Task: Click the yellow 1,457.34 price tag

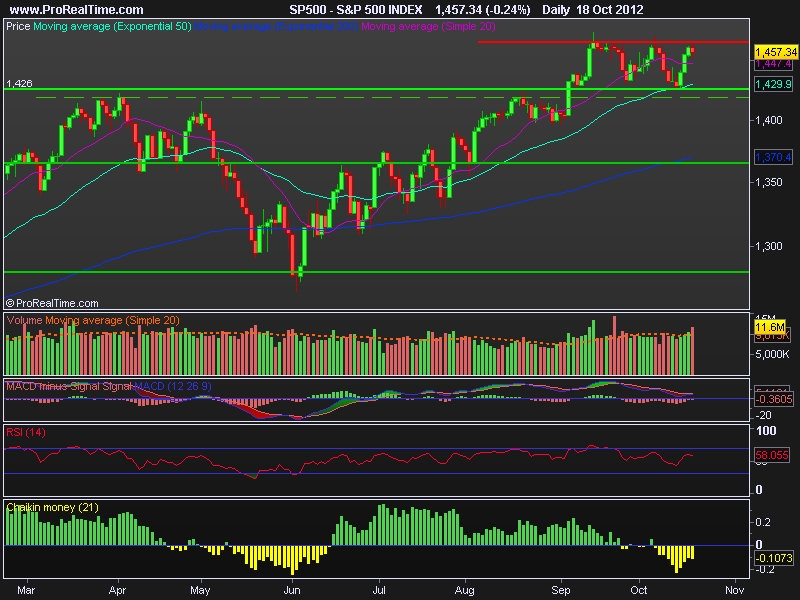Action: [x=776, y=52]
